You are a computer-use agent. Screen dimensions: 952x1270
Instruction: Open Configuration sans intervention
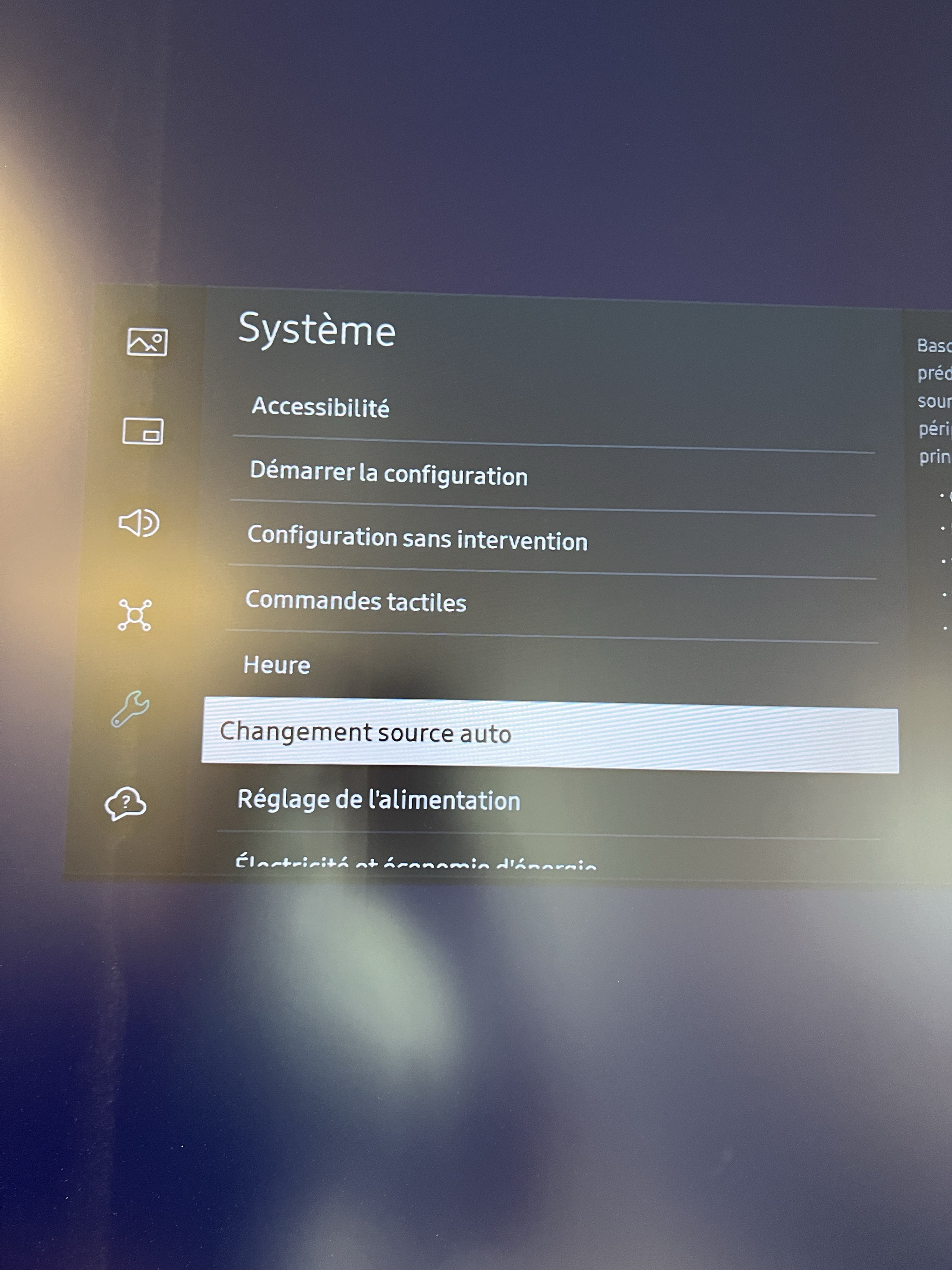417,539
